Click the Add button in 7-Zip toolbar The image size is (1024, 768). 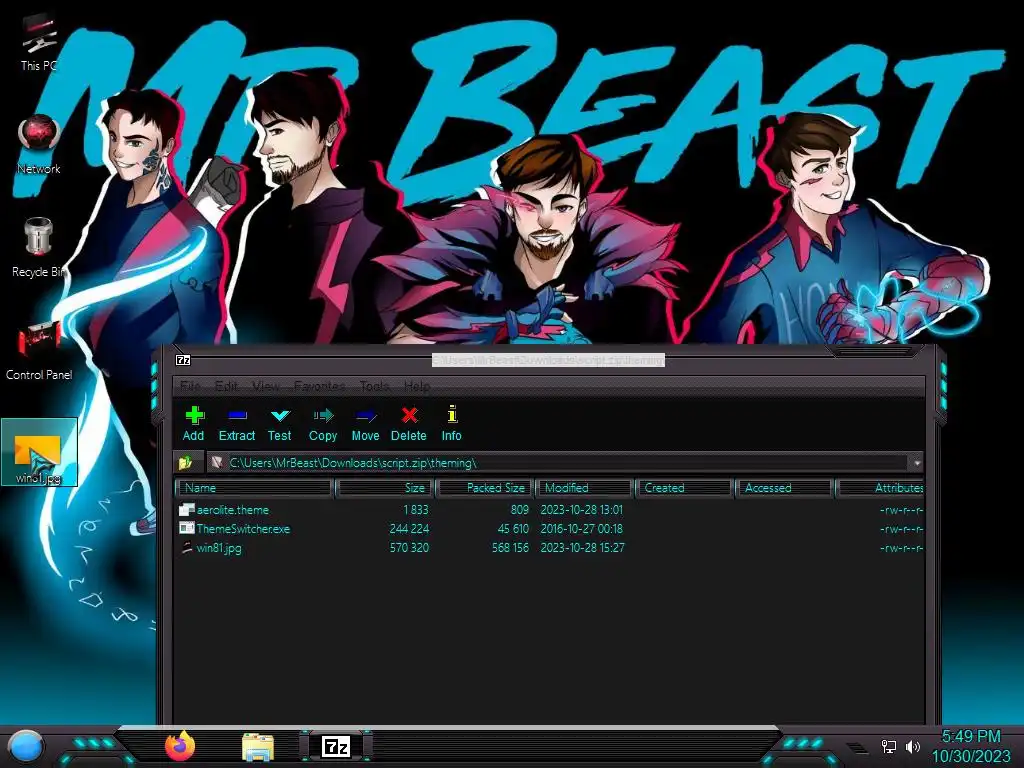(x=193, y=423)
